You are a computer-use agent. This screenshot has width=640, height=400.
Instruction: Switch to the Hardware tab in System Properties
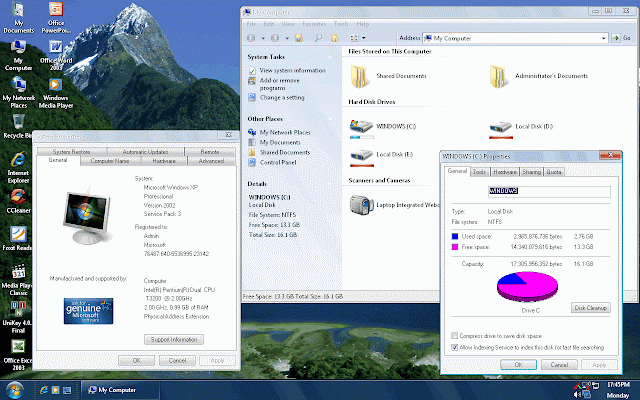(x=164, y=161)
